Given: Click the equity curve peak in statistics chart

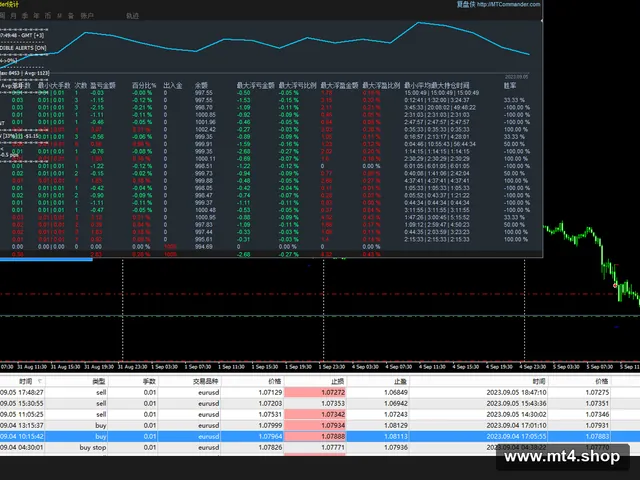Looking at the screenshot, I should pyautogui.click(x=418, y=23).
